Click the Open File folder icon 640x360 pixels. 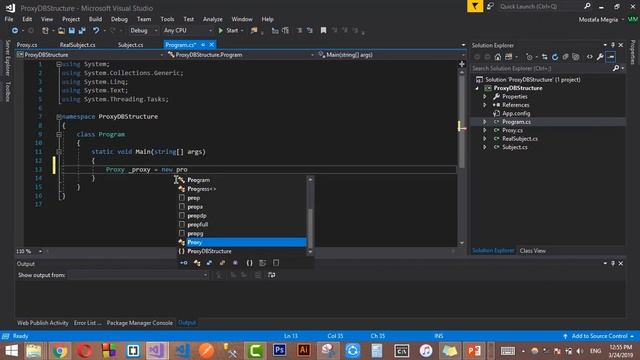61,31
